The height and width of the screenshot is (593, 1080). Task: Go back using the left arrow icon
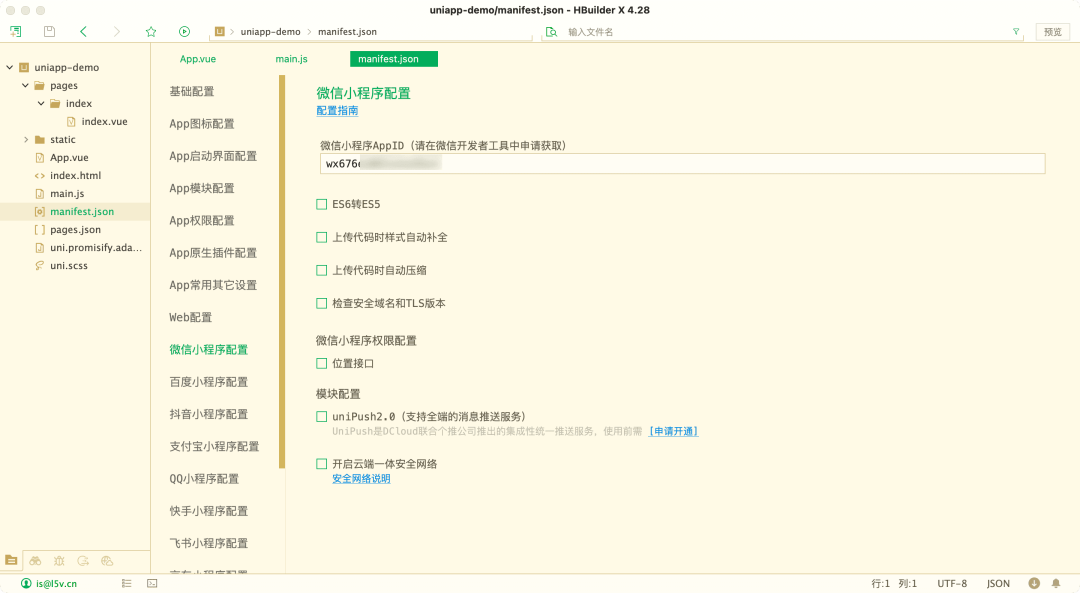(83, 32)
